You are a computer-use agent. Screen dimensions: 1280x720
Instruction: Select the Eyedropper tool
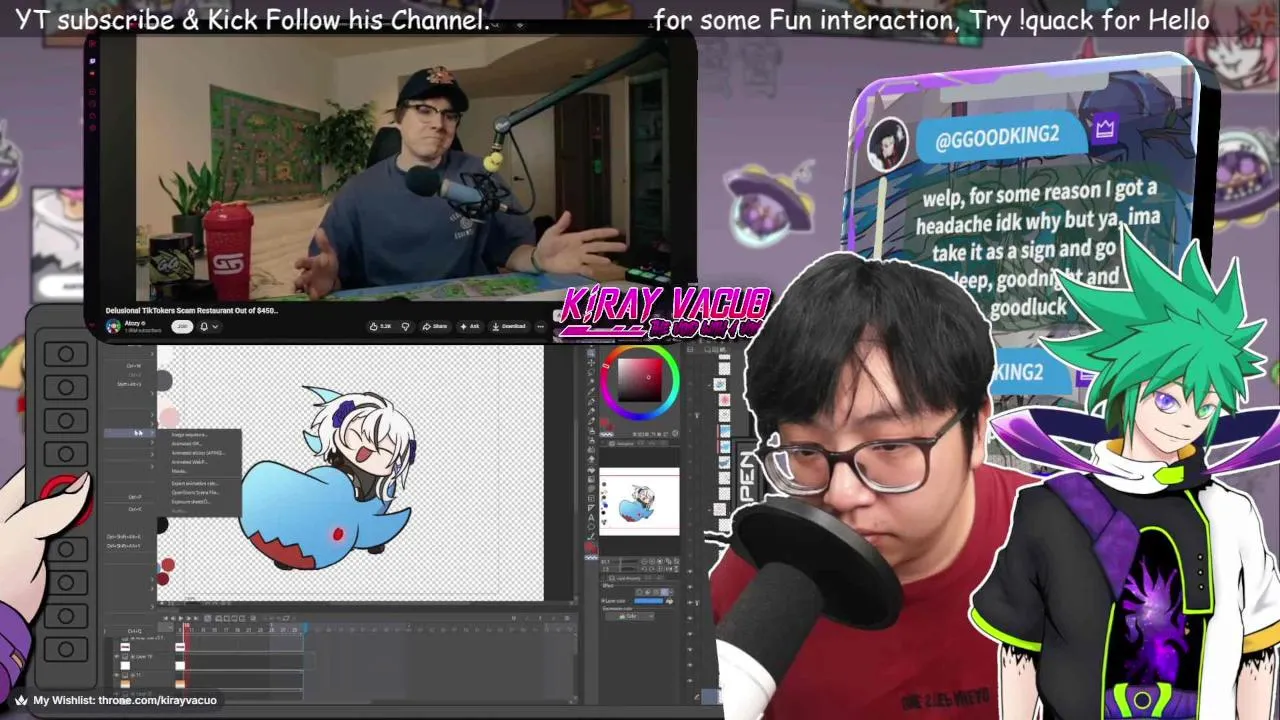point(591,391)
